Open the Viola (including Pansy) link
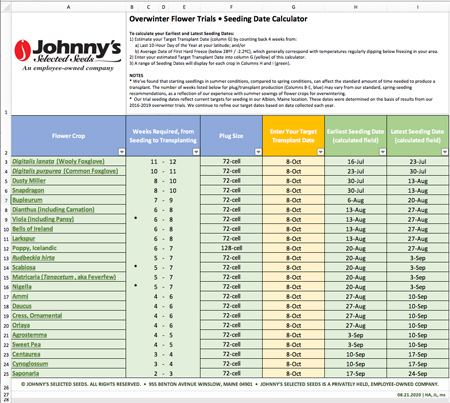 coord(43,219)
